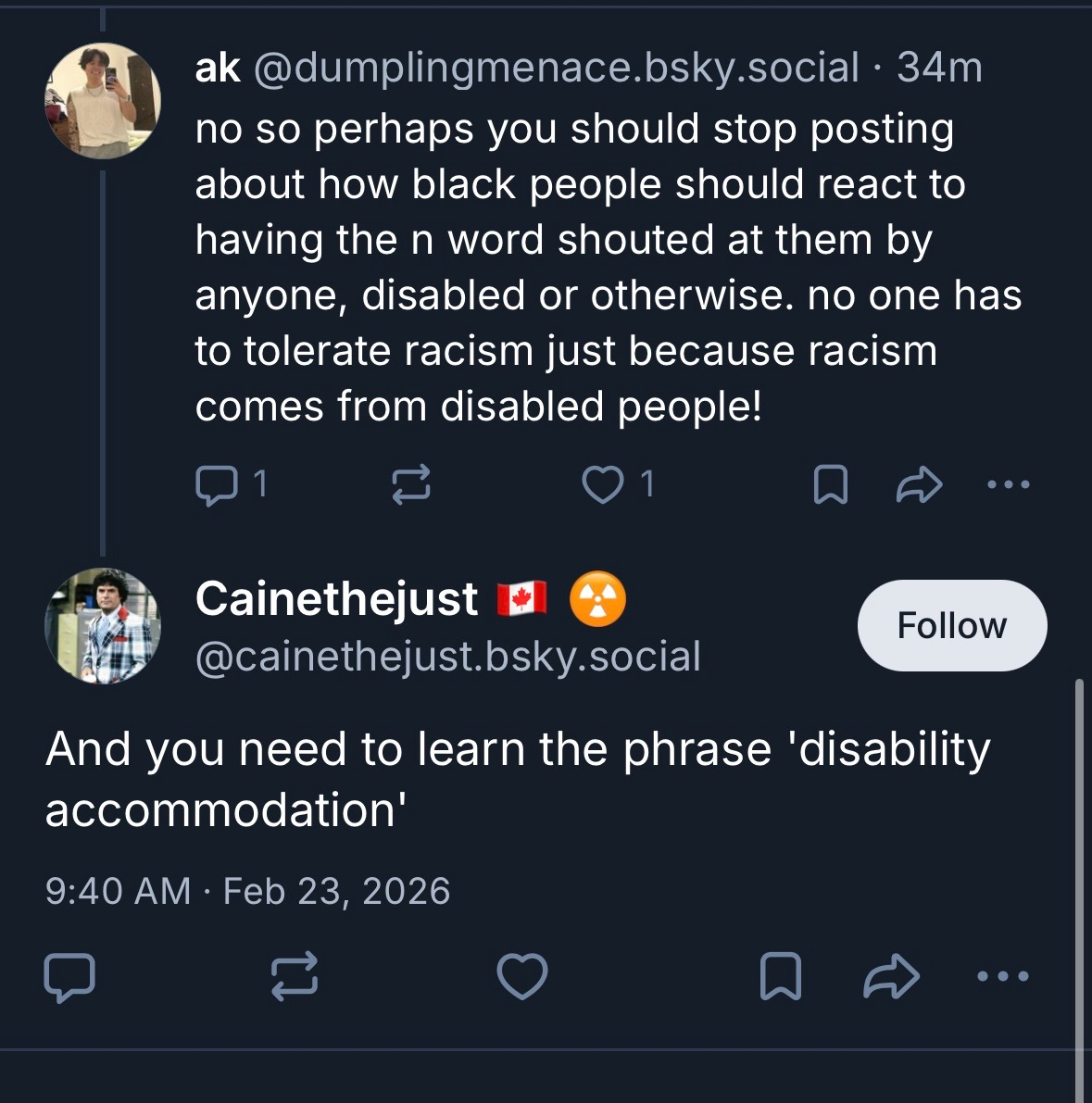This screenshot has width=1092, height=1103.
Task: Share Cainethejust's post
Action: click(x=891, y=976)
